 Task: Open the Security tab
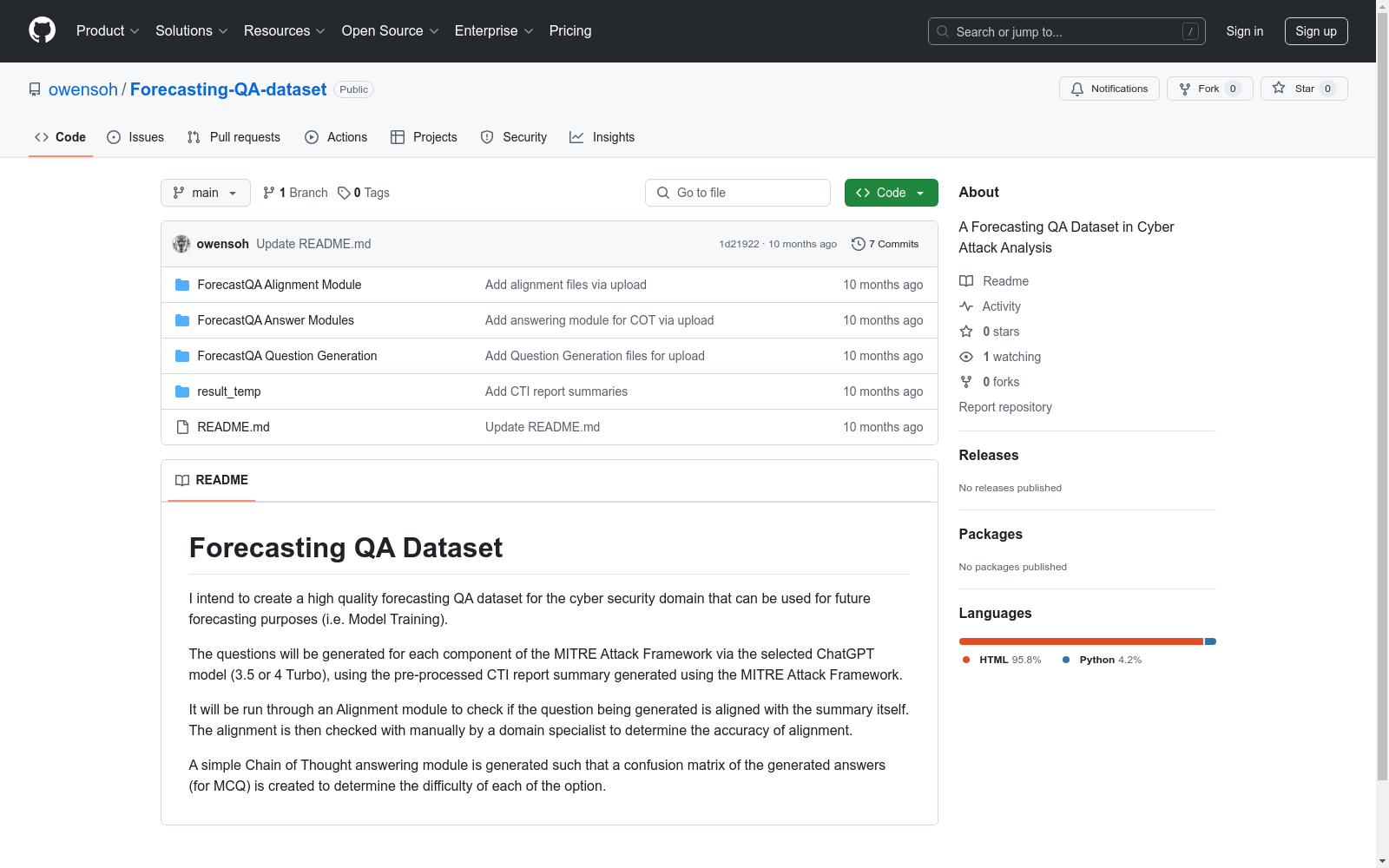click(514, 137)
